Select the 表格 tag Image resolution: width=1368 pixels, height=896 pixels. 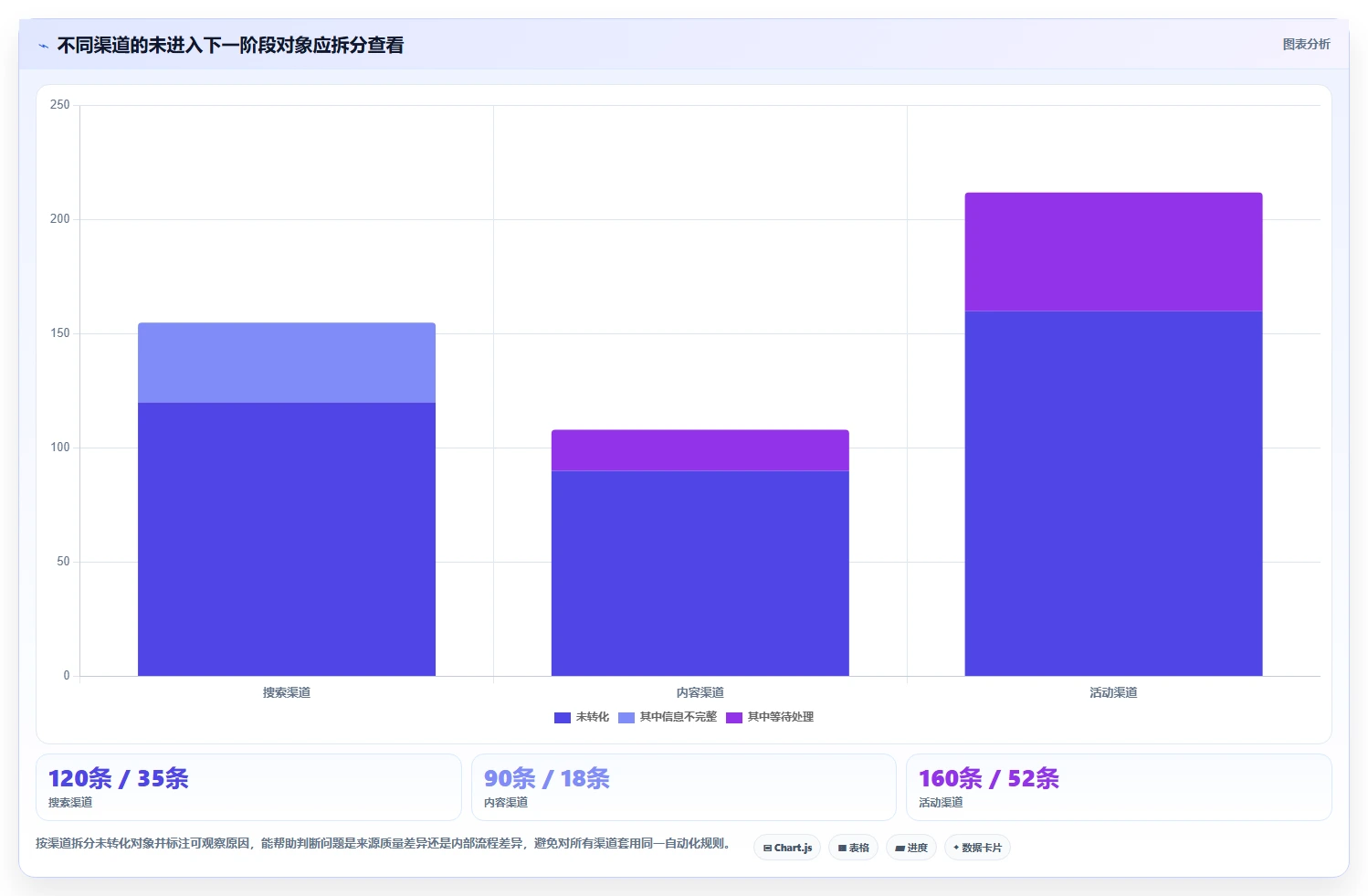click(x=853, y=848)
